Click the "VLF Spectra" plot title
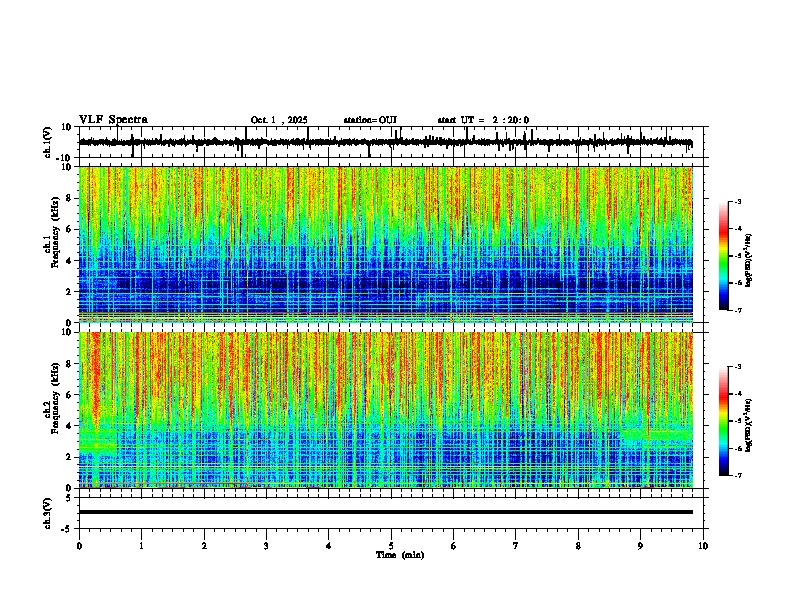The width and height of the screenshot is (792, 612). (113, 120)
